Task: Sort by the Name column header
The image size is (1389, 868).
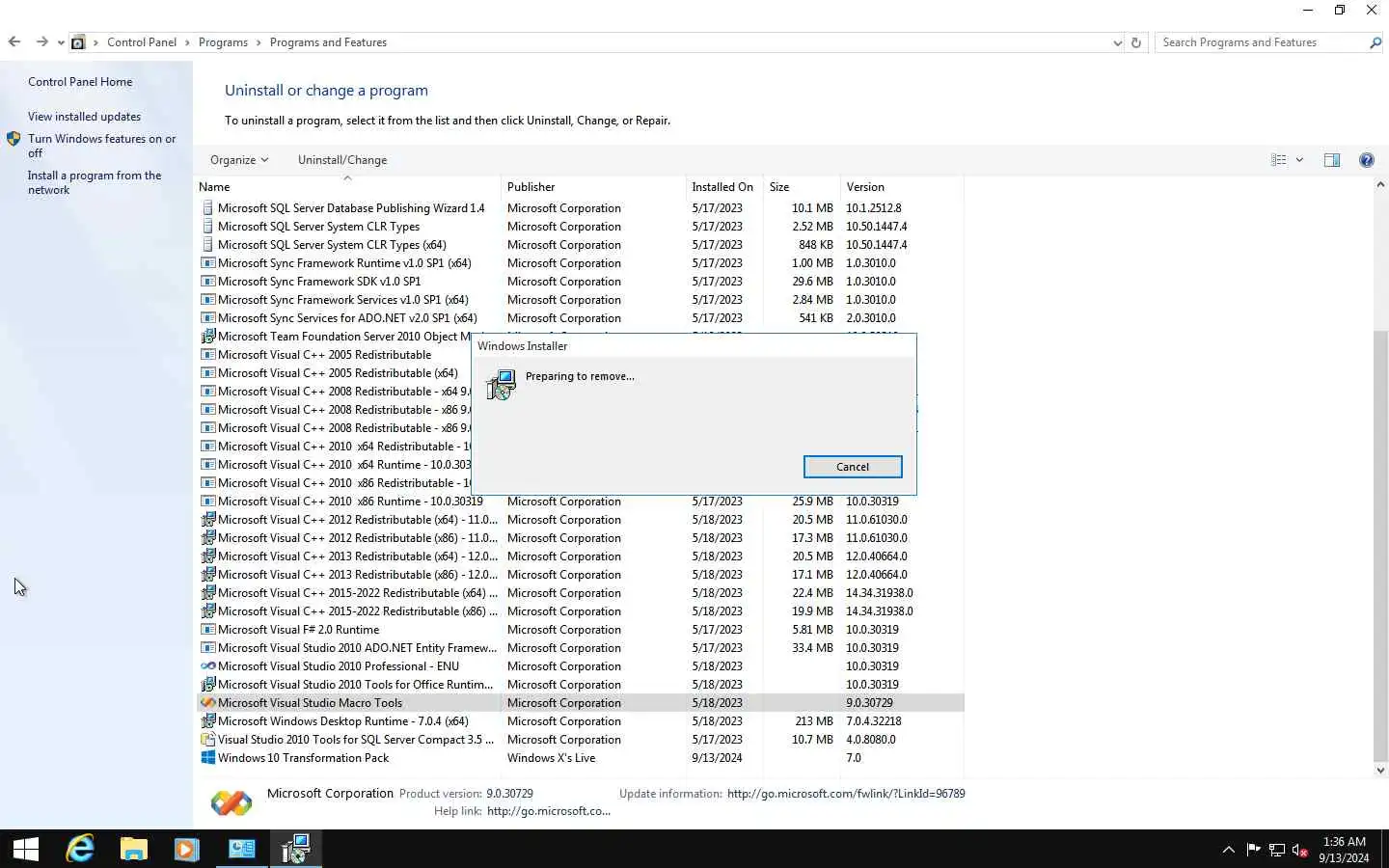Action: 347,187
